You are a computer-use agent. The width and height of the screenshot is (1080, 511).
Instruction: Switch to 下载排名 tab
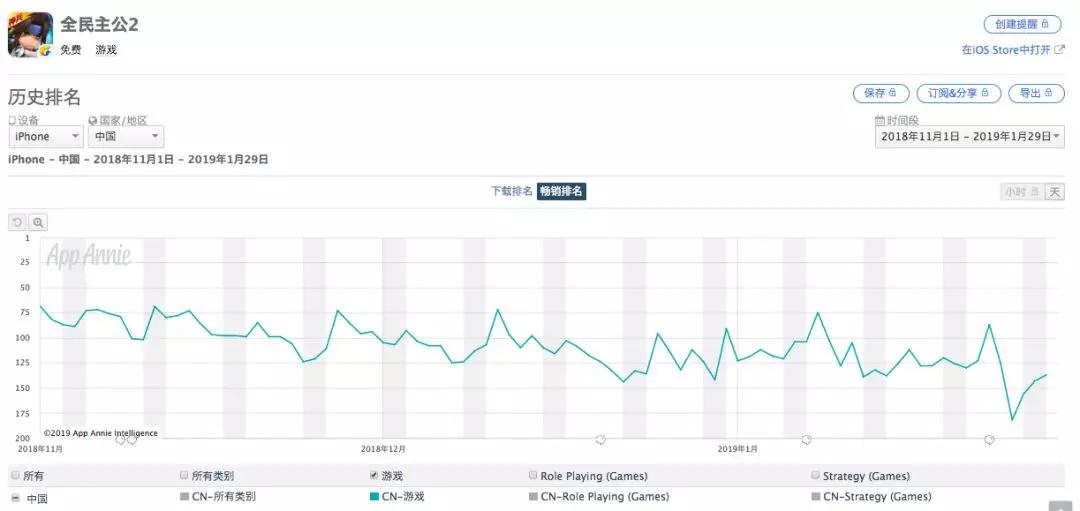tap(511, 191)
